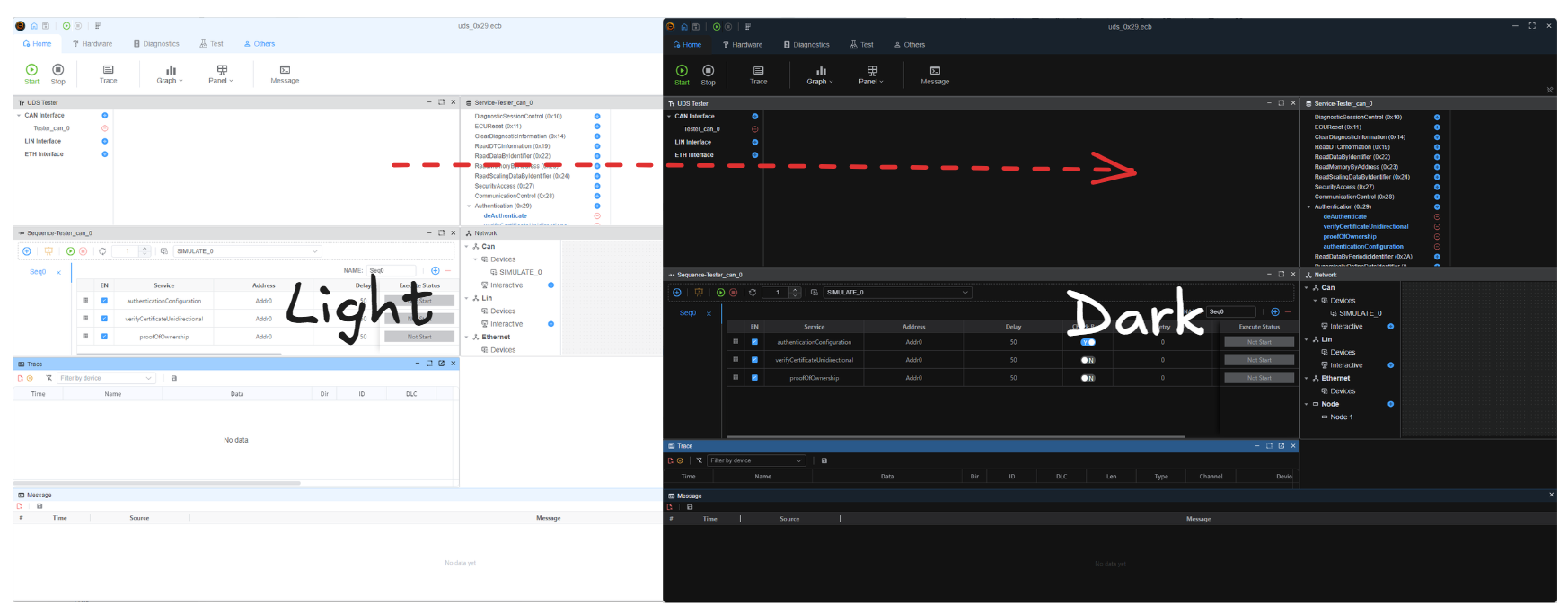Remove proofOfOwnership service via minus icon, dark window

(1437, 237)
